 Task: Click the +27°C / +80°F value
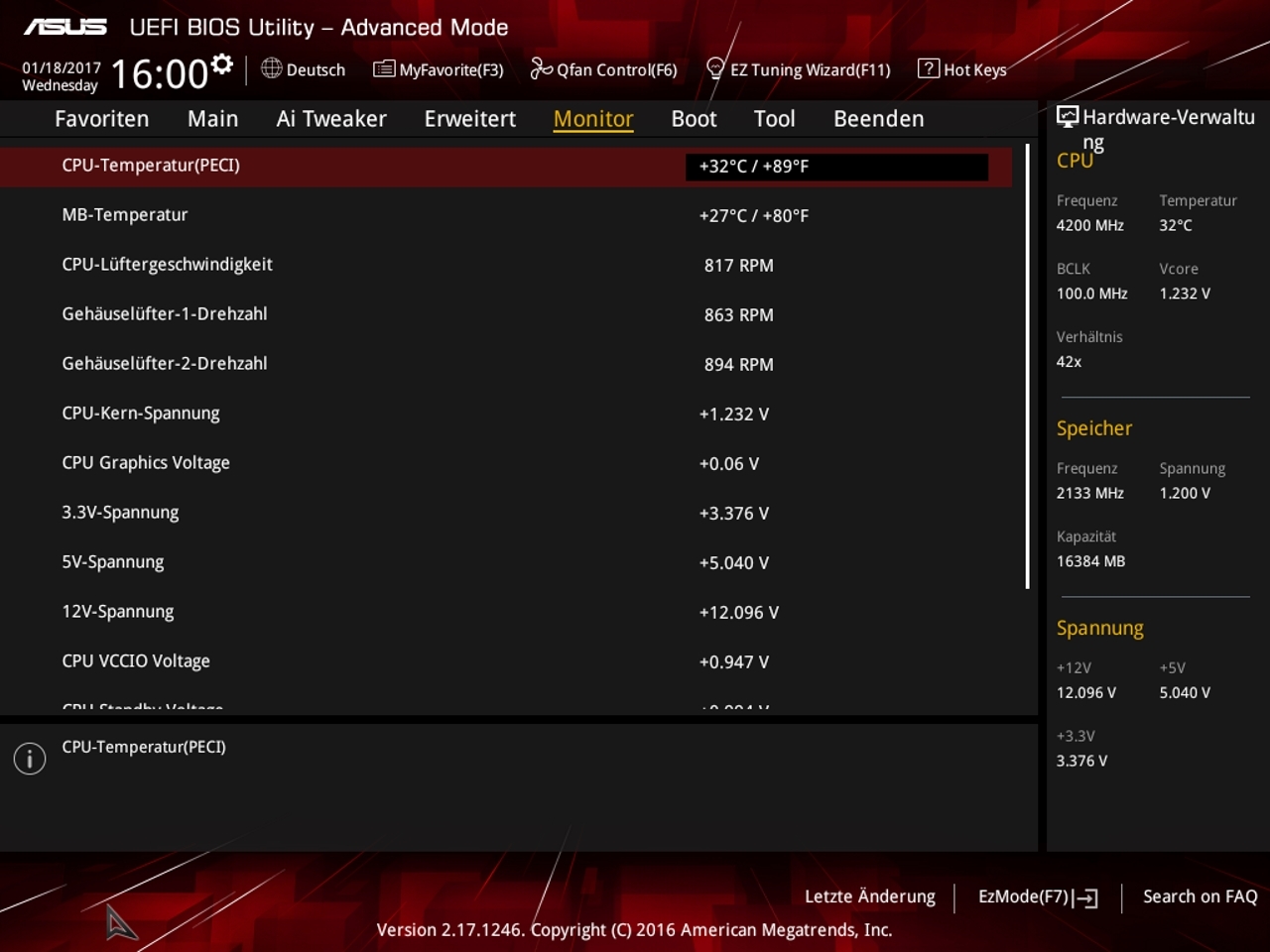[x=754, y=216]
